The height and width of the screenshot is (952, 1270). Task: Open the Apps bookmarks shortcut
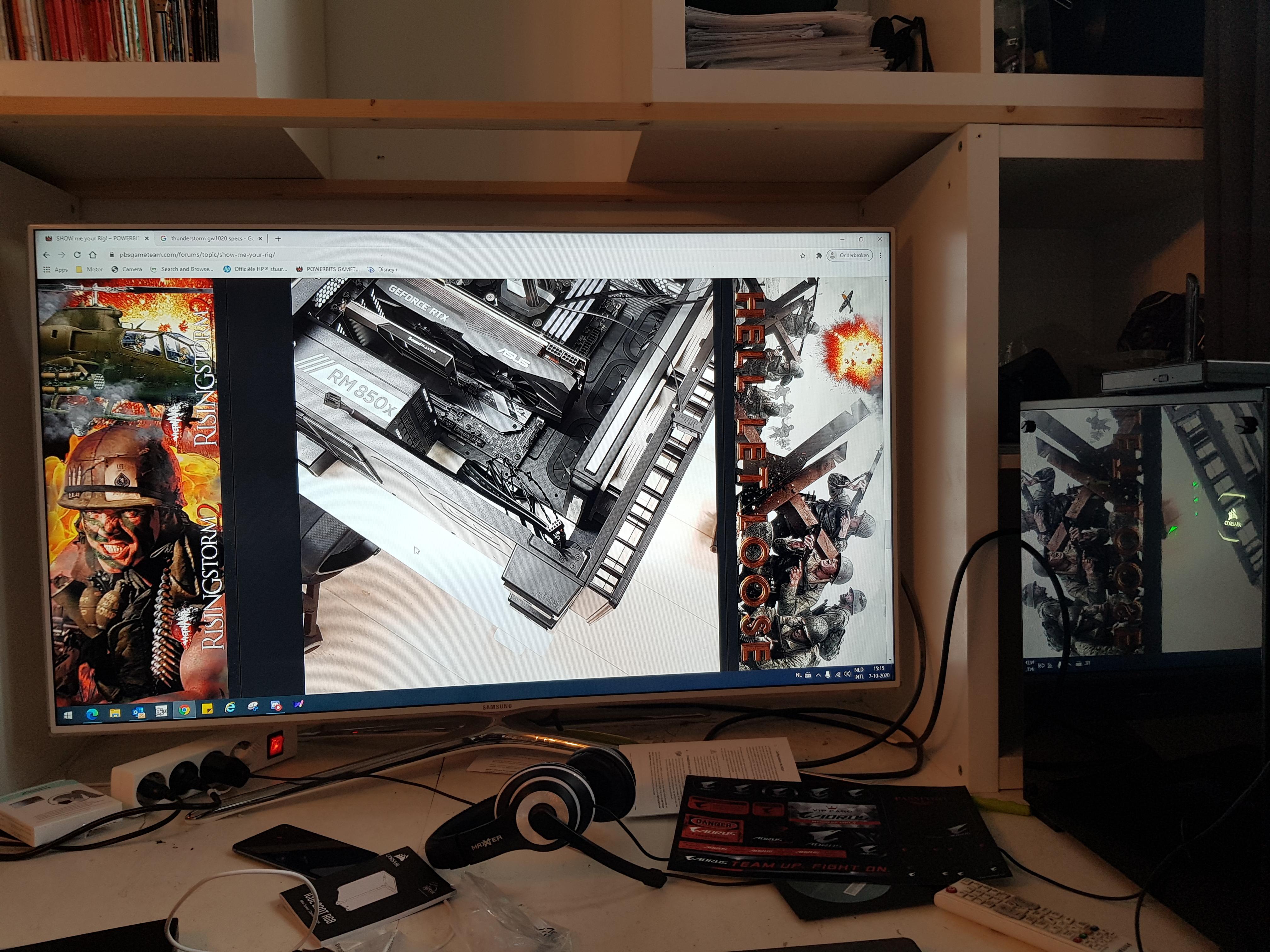tap(55, 269)
